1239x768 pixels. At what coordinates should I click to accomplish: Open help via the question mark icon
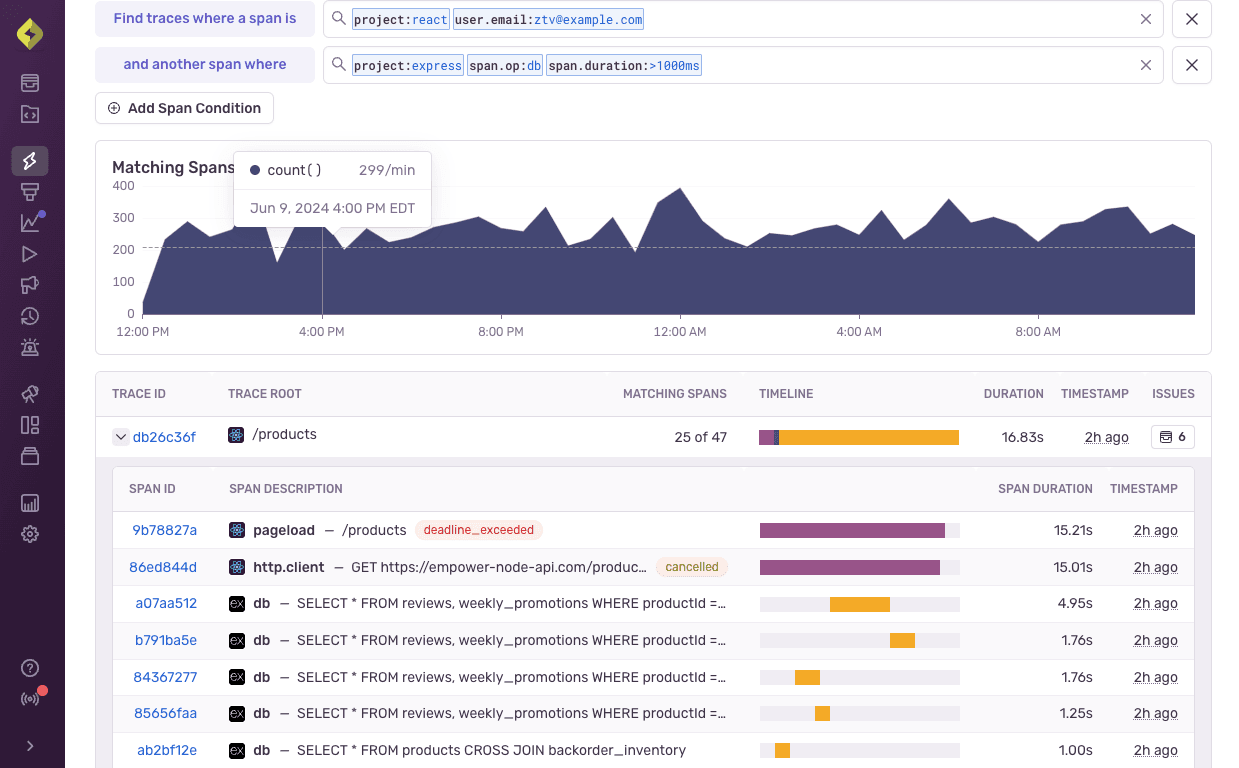point(30,667)
